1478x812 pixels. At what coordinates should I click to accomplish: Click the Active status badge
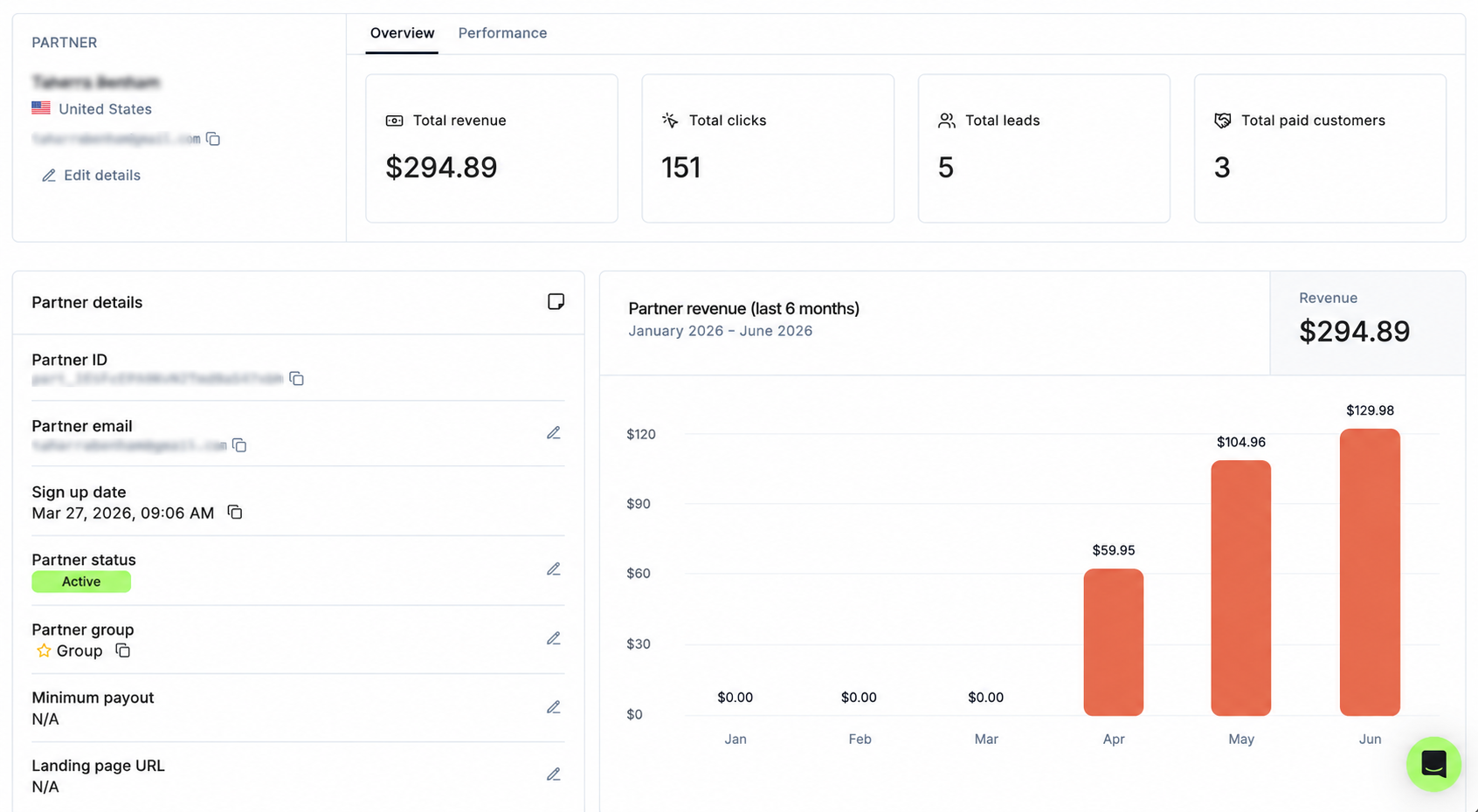(x=81, y=581)
